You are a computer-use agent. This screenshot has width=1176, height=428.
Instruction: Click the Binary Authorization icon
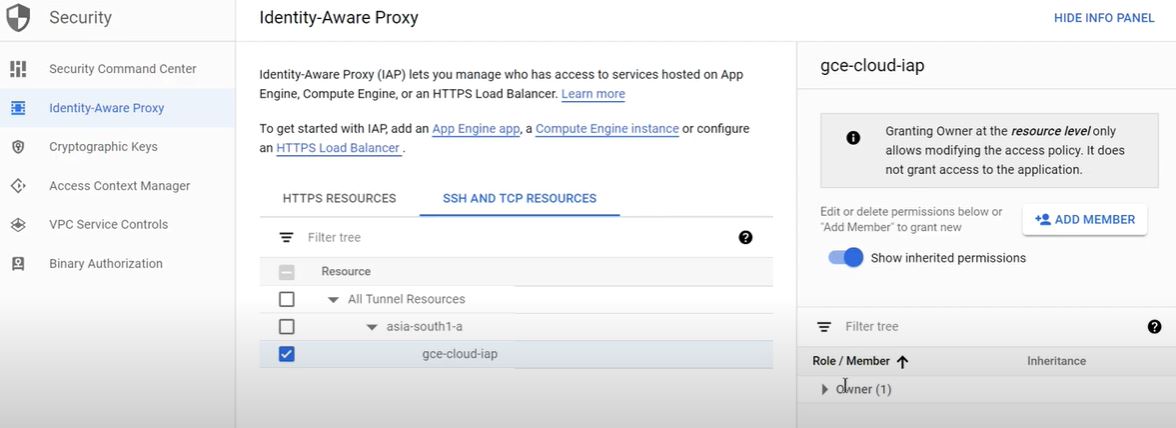[18, 264]
